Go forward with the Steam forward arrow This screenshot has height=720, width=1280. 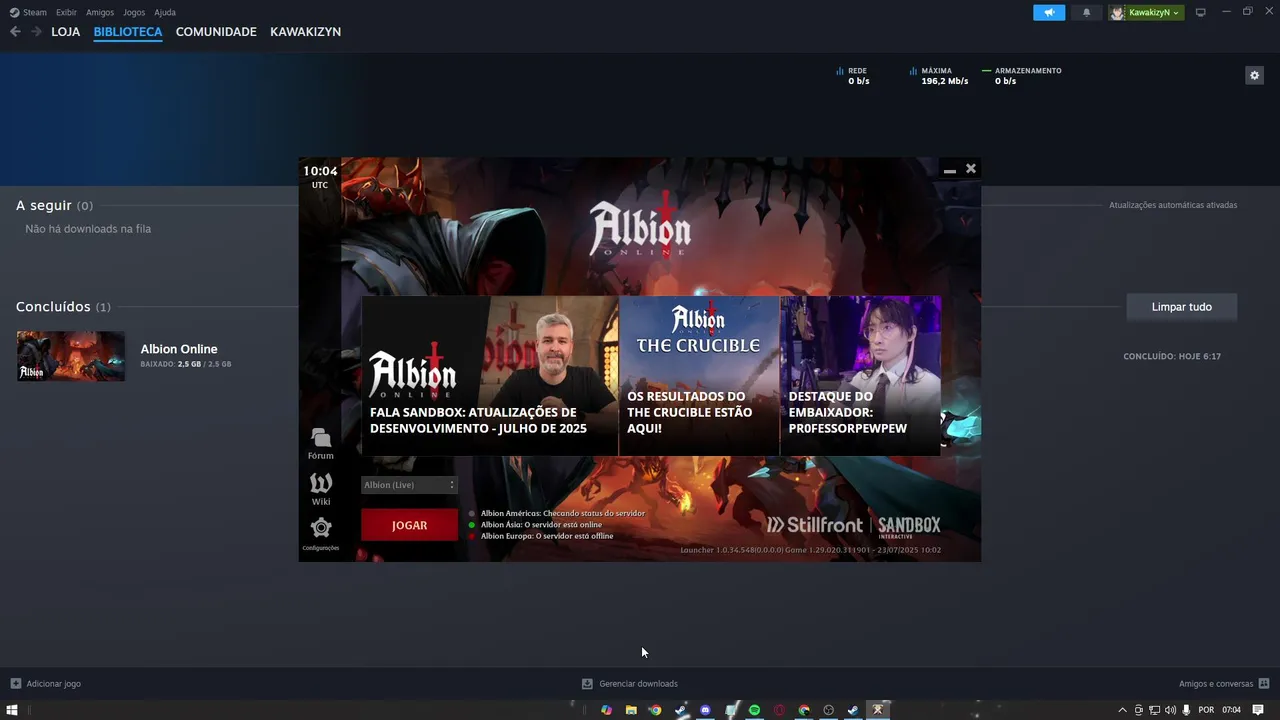click(x=36, y=32)
